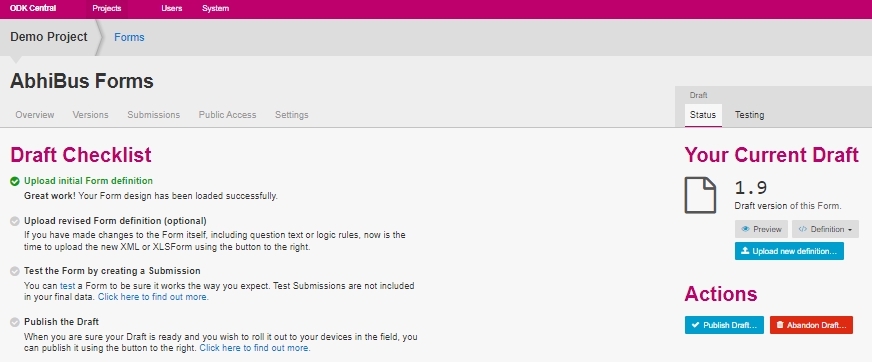This screenshot has height=362, width=872.
Task: Switch to the Testing tab
Action: point(749,115)
